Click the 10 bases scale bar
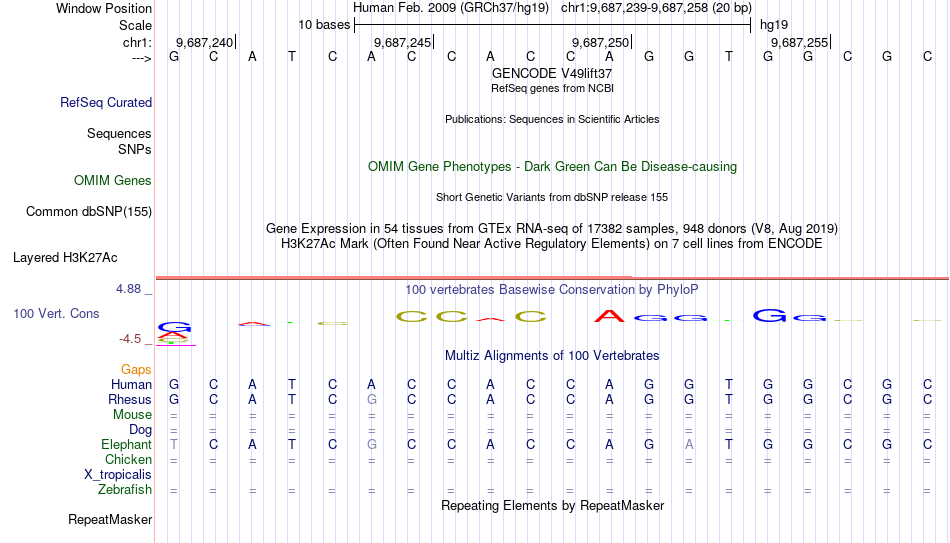950x543 pixels. pos(553,25)
